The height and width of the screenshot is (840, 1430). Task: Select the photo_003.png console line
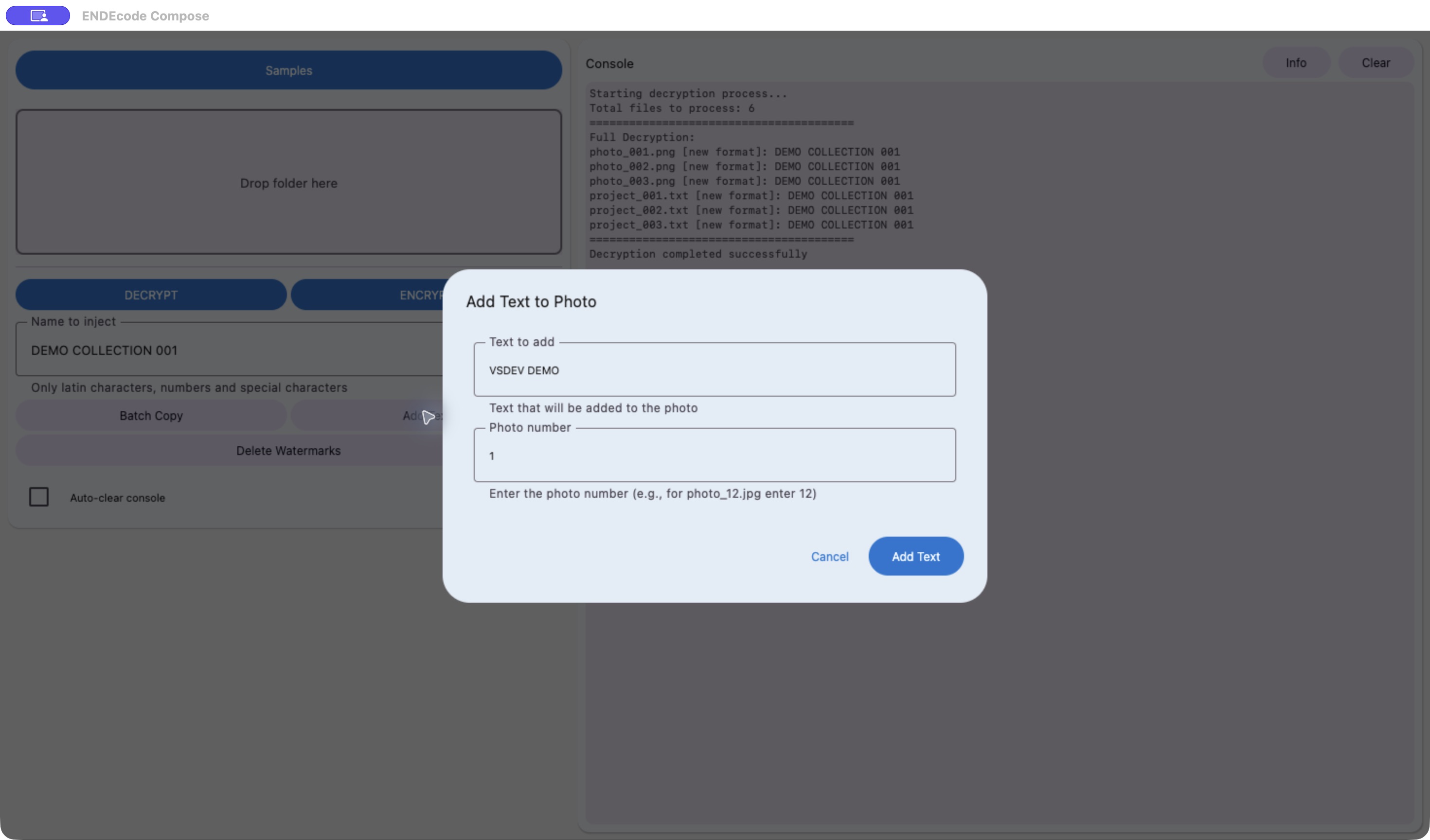tap(745, 181)
